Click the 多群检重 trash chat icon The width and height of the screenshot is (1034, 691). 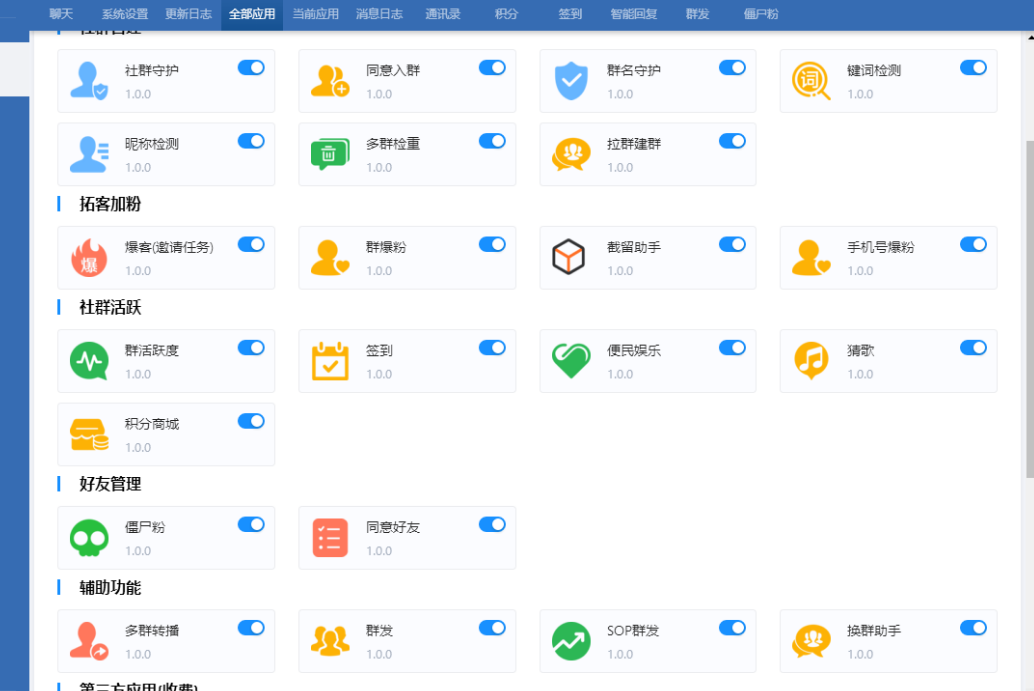point(329,154)
